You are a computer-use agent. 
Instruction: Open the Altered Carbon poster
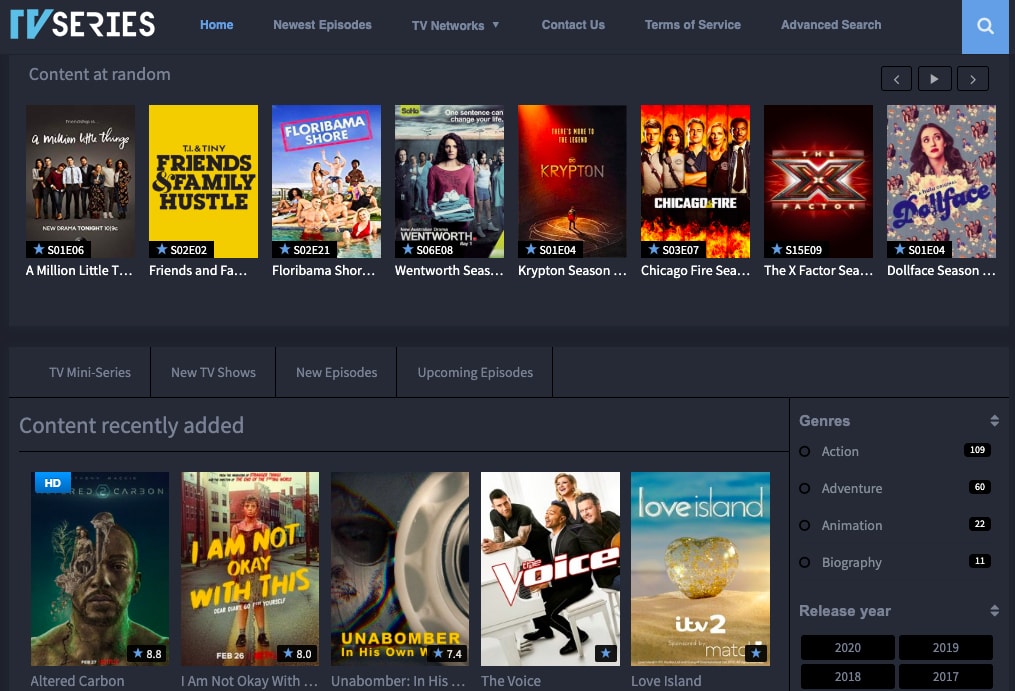pos(100,569)
